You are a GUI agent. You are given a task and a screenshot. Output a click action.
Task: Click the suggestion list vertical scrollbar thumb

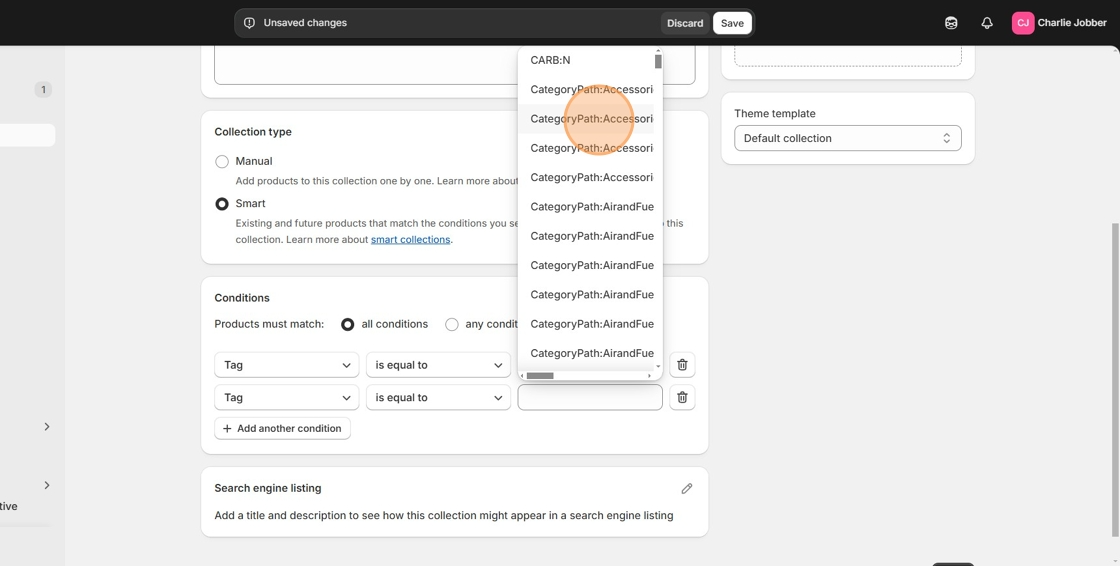click(x=658, y=61)
